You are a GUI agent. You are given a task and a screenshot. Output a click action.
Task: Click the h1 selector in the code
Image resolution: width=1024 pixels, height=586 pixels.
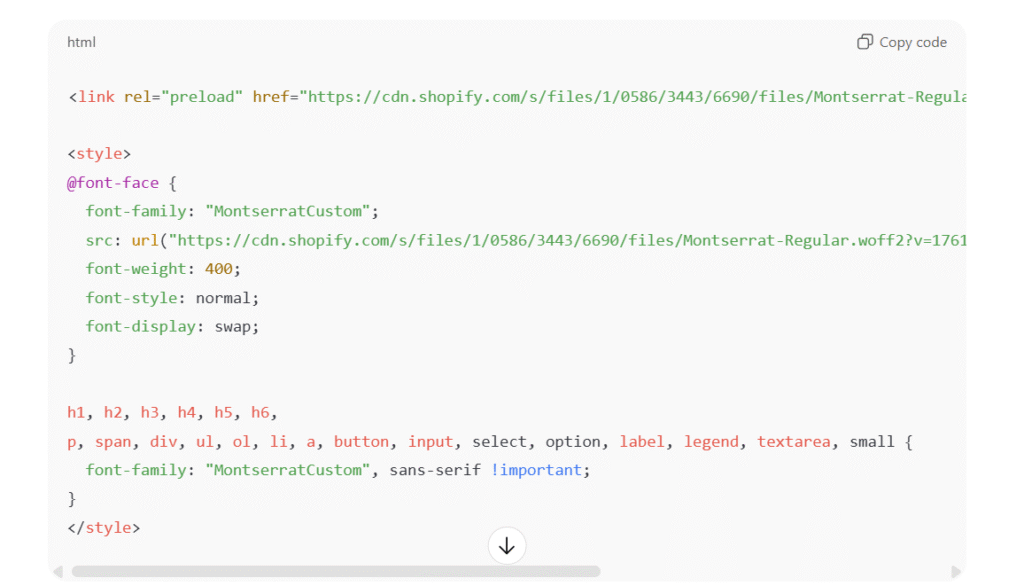tap(76, 412)
